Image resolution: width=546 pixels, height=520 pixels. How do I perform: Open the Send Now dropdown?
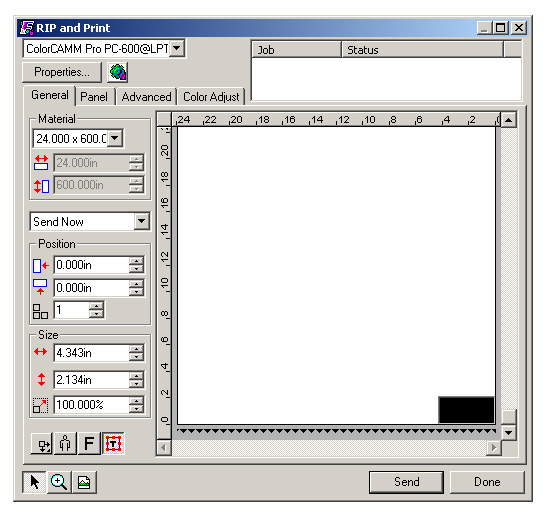(142, 221)
